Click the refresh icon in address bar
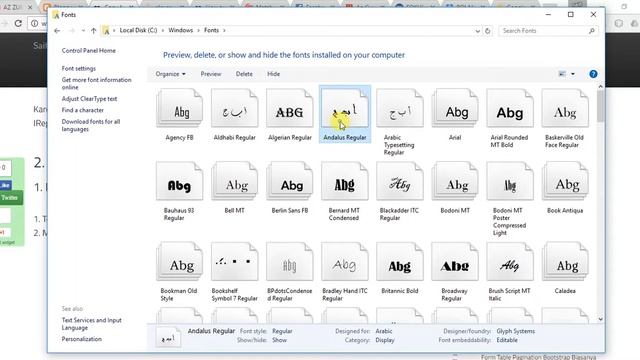Screen dimensions: 640x360 click(487, 31)
